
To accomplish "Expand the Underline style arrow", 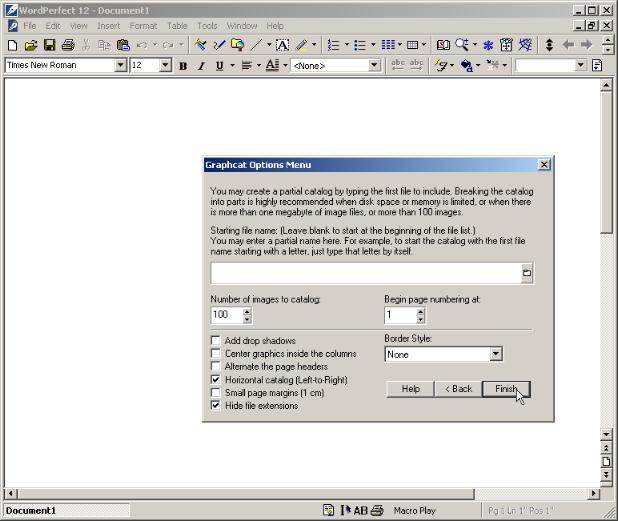I will pyautogui.click(x=232, y=66).
